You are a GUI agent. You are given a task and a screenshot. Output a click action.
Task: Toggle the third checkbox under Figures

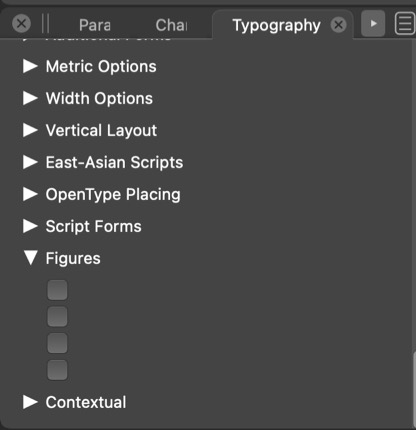click(57, 343)
